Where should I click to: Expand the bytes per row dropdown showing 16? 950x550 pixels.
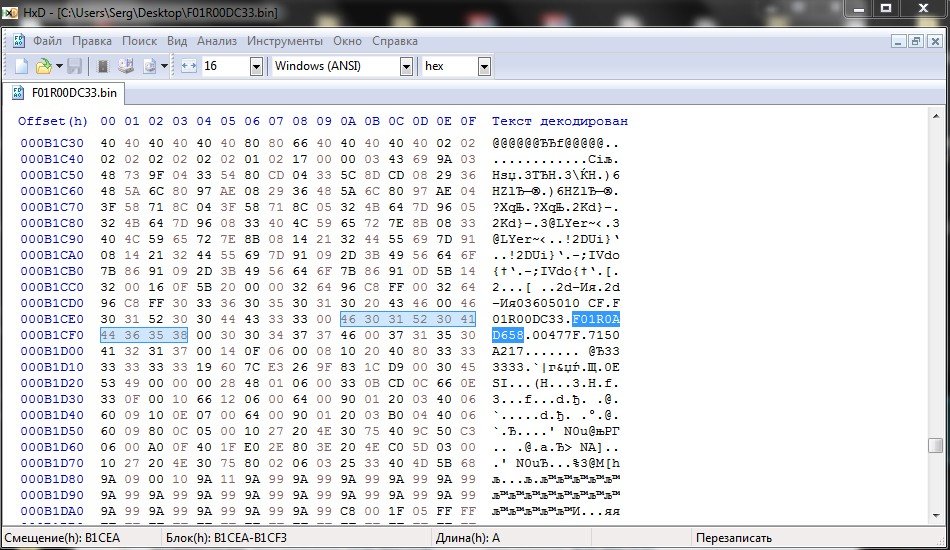pos(256,66)
